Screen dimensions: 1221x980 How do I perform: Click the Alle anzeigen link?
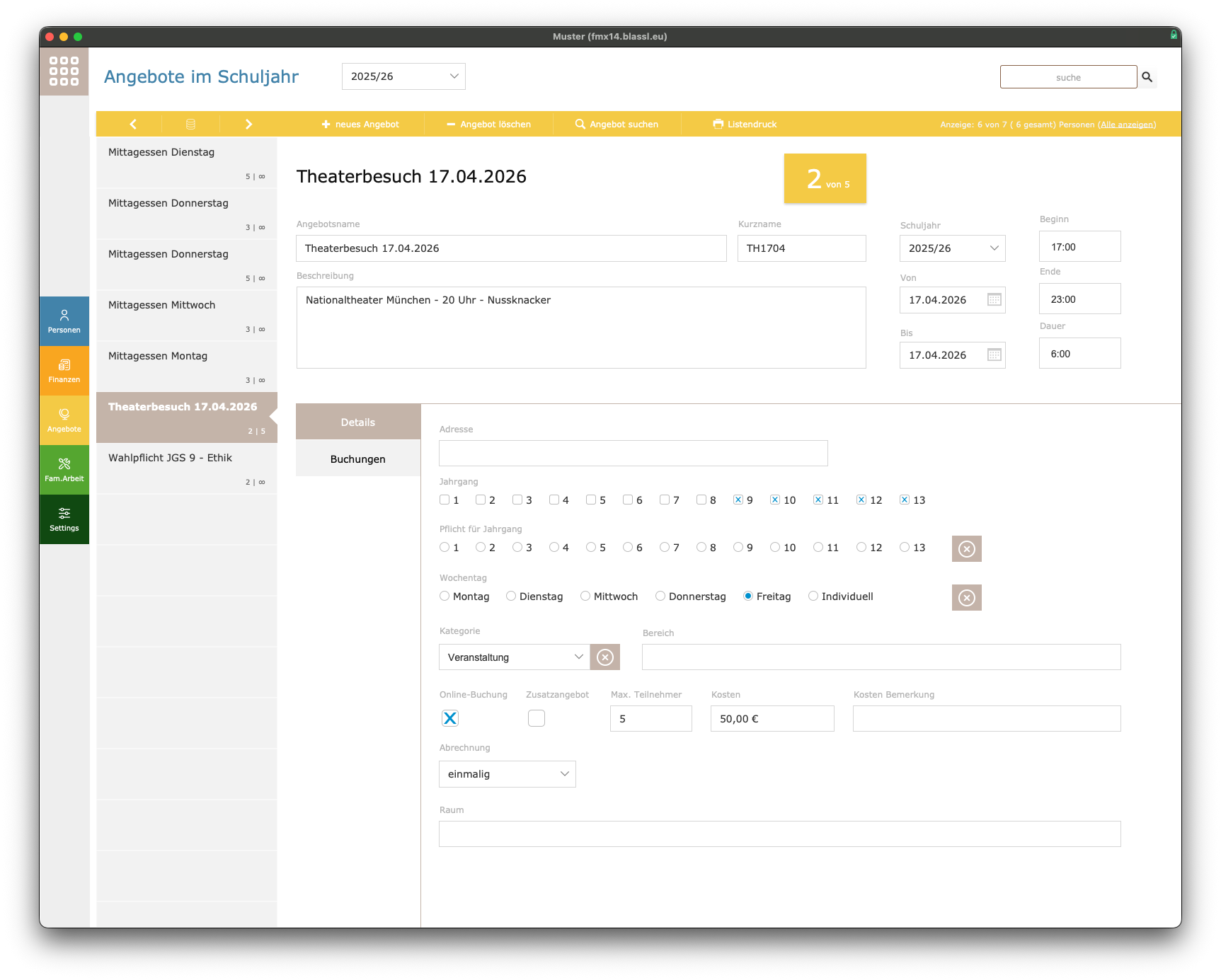pyautogui.click(x=1127, y=125)
